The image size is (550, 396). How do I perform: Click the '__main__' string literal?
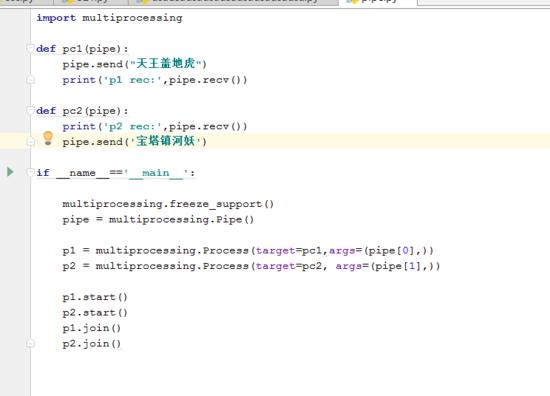coord(156,173)
